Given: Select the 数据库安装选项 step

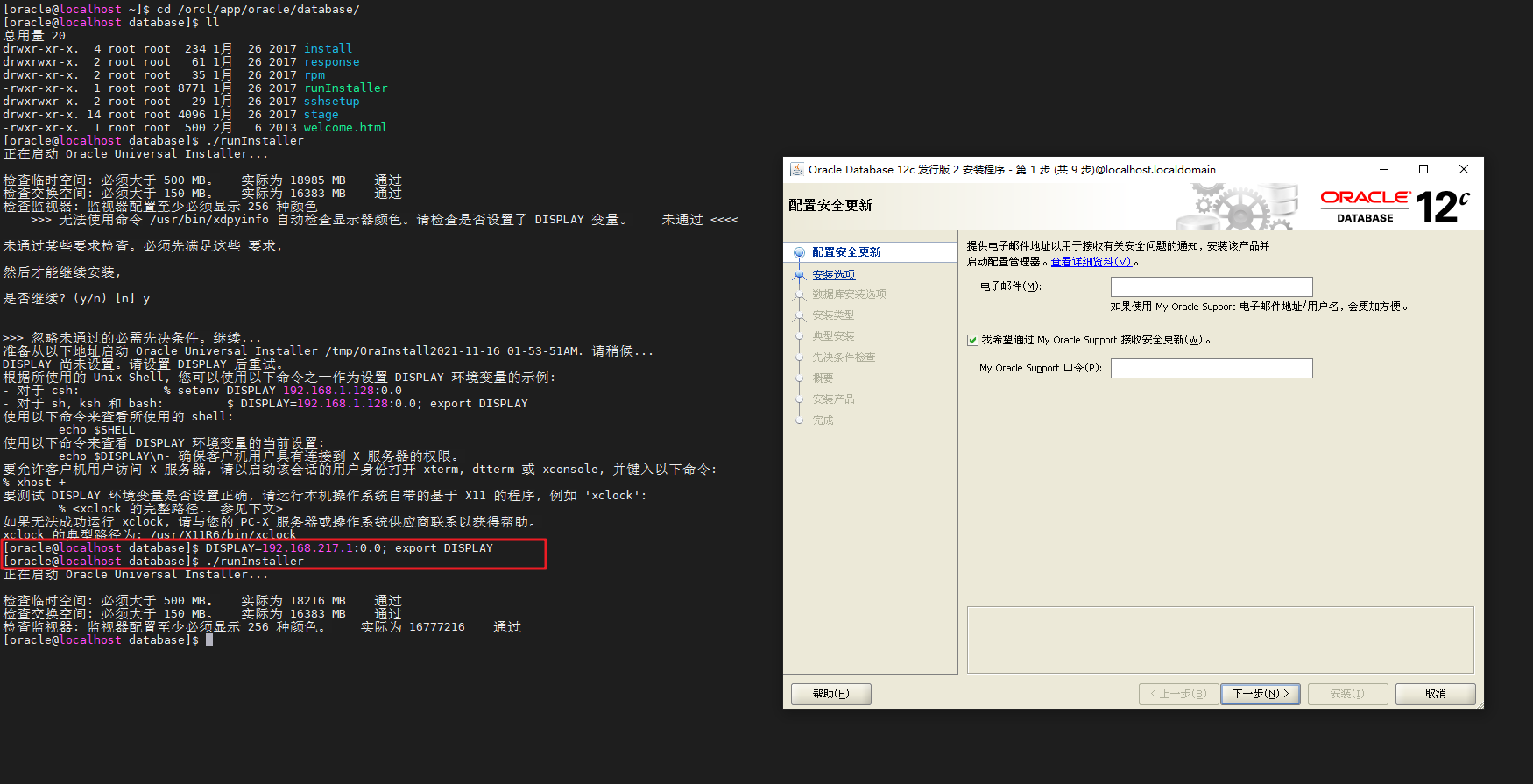Looking at the screenshot, I should [x=849, y=294].
